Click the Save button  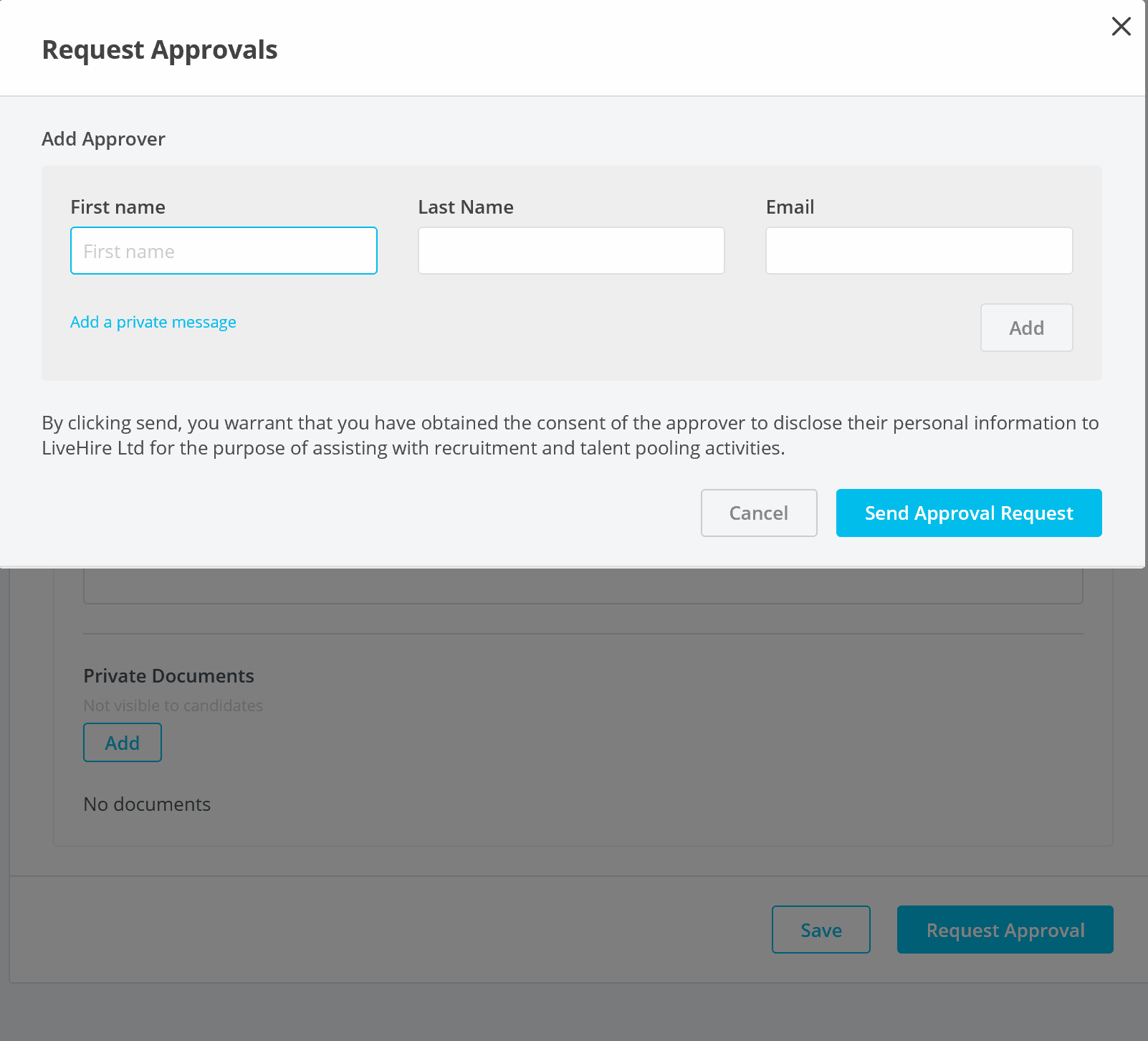(821, 929)
